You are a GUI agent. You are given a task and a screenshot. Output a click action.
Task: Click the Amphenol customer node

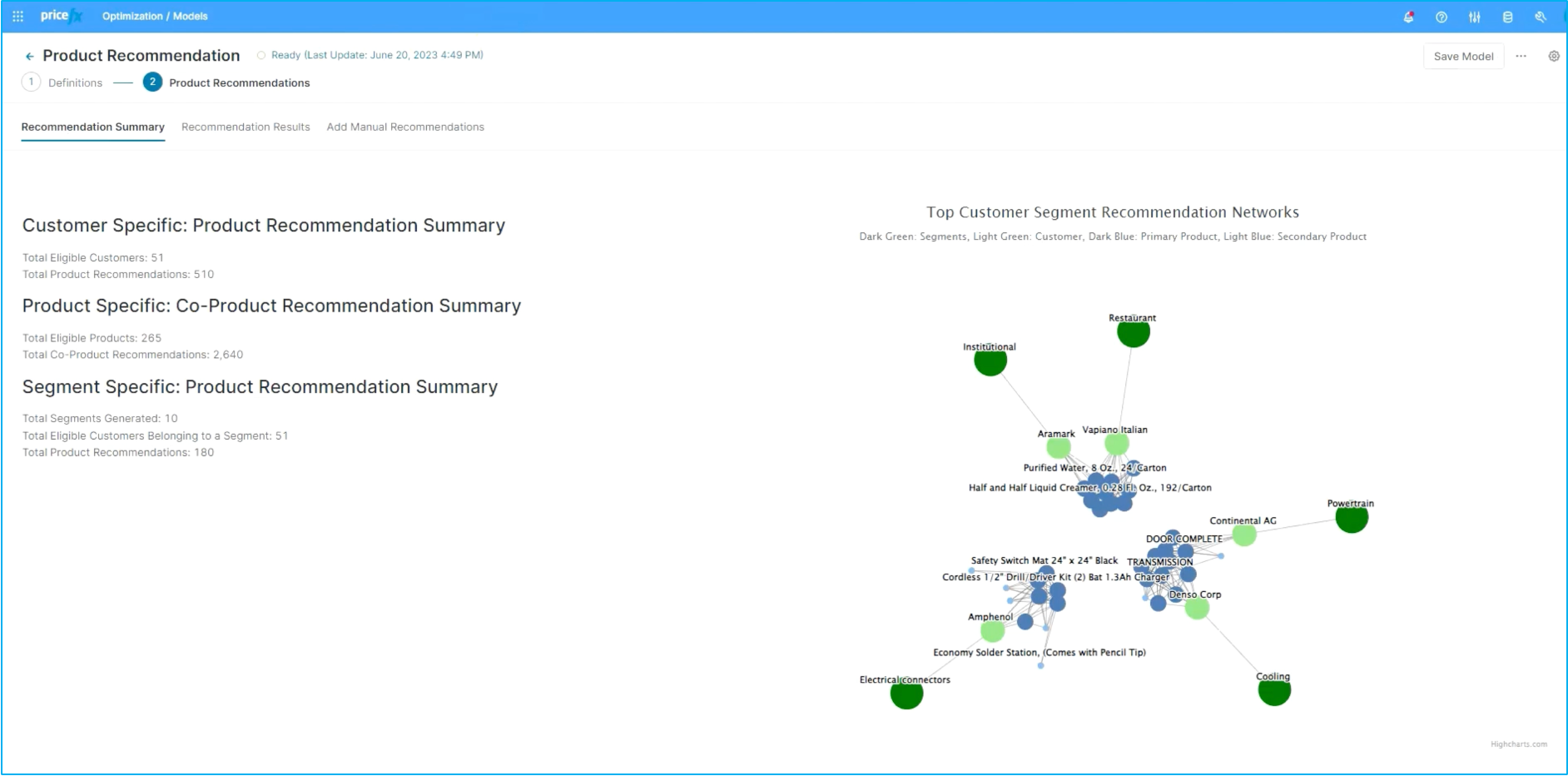(x=993, y=630)
